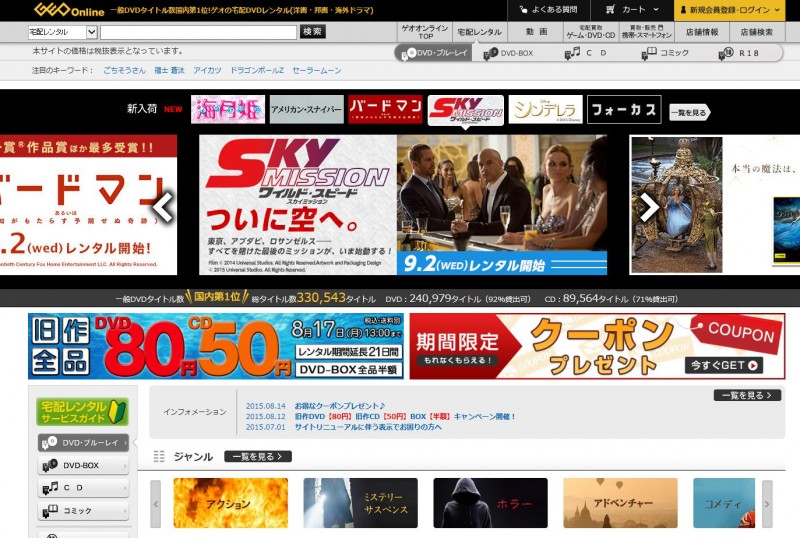Click the FAQ question mark icon
The width and height of the screenshot is (800, 538).
pos(523,10)
